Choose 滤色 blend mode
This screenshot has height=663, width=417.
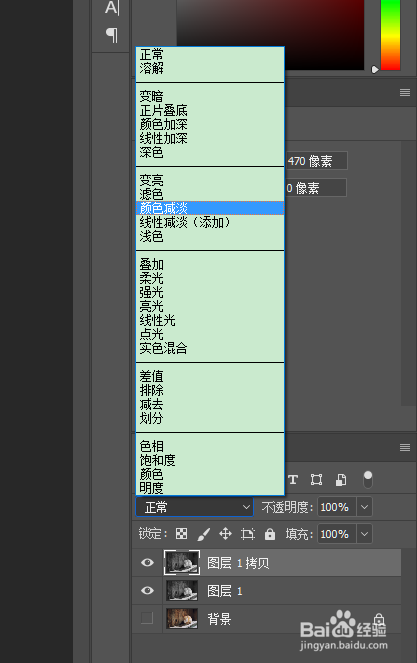point(210,194)
